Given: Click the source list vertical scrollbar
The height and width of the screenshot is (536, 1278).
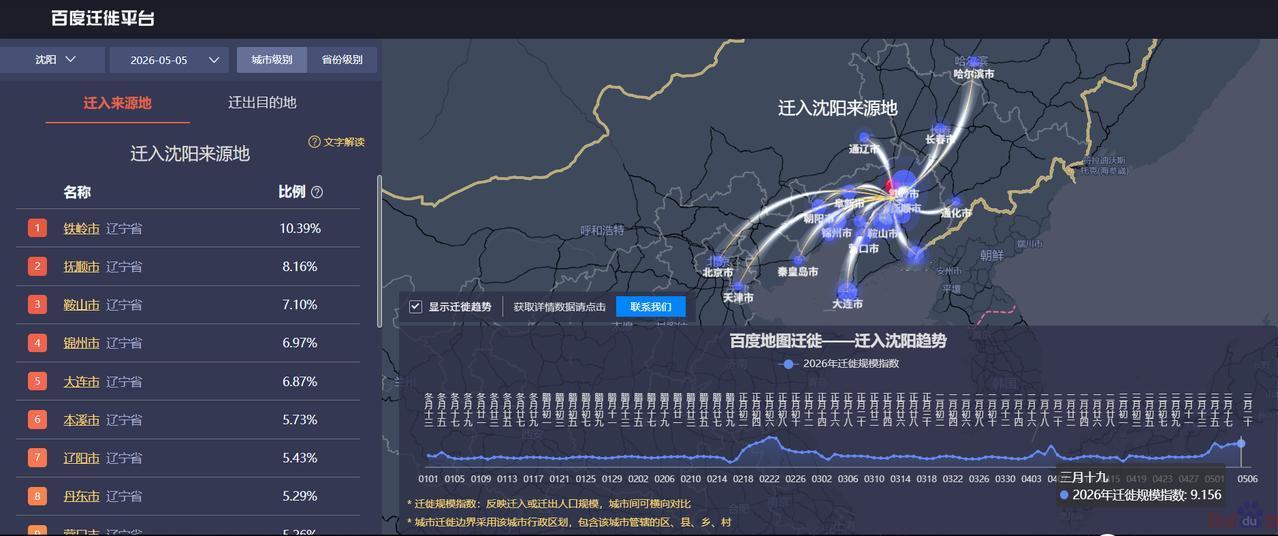Looking at the screenshot, I should point(379,250).
